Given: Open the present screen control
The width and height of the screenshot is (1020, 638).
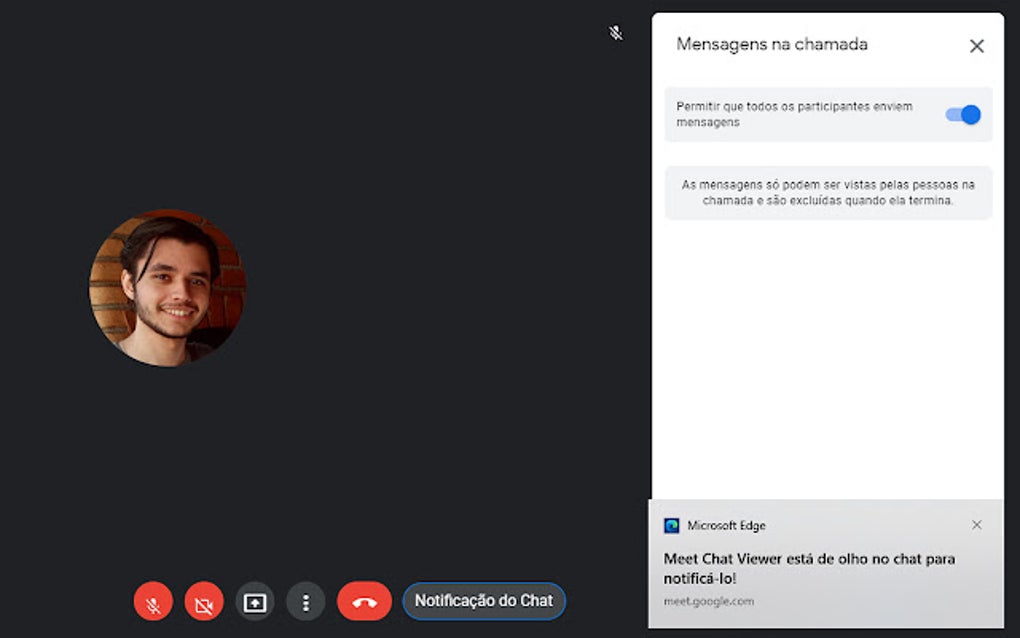Looking at the screenshot, I should pyautogui.click(x=254, y=601).
